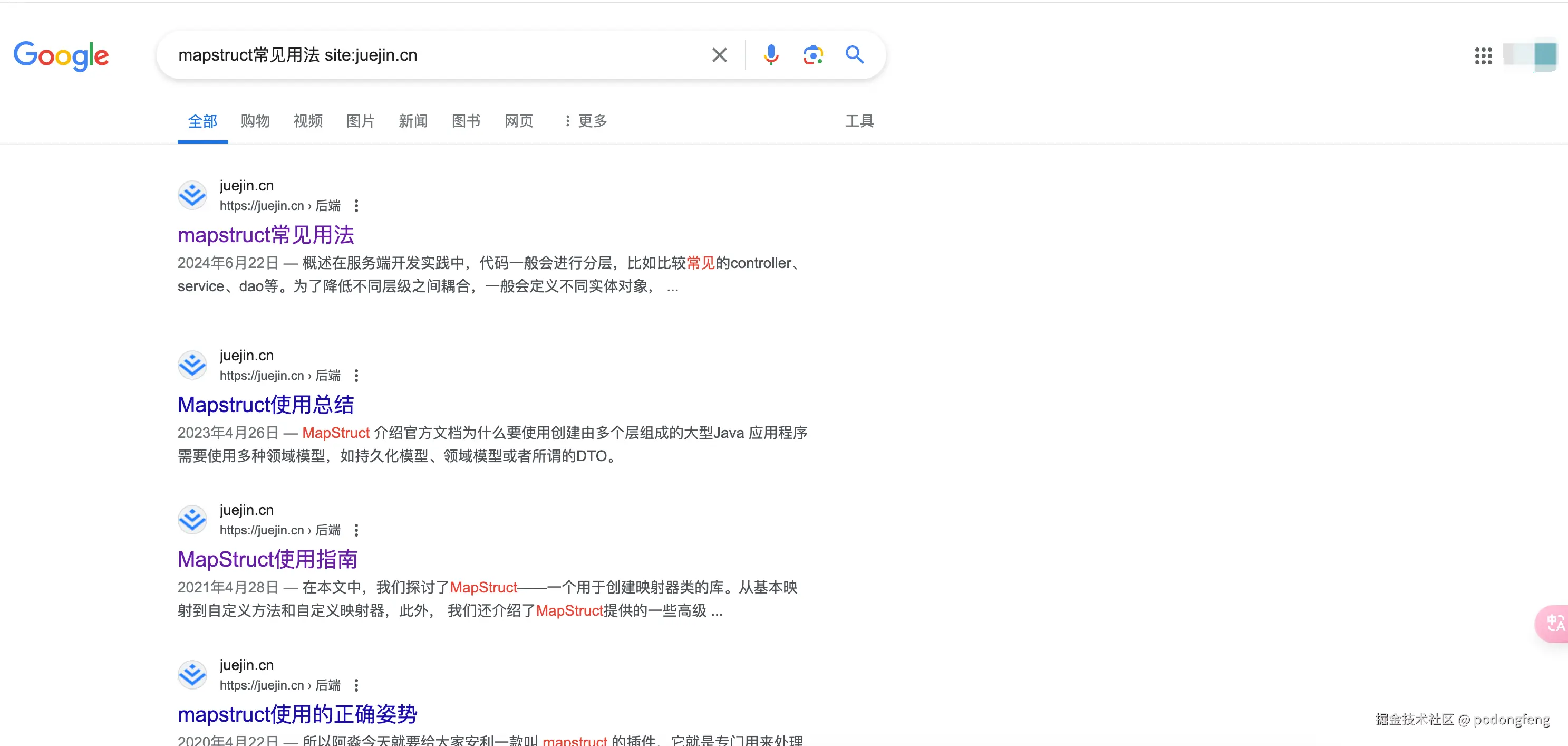
Task: Open options for Mapstruct使用总结 result
Action: (x=356, y=376)
